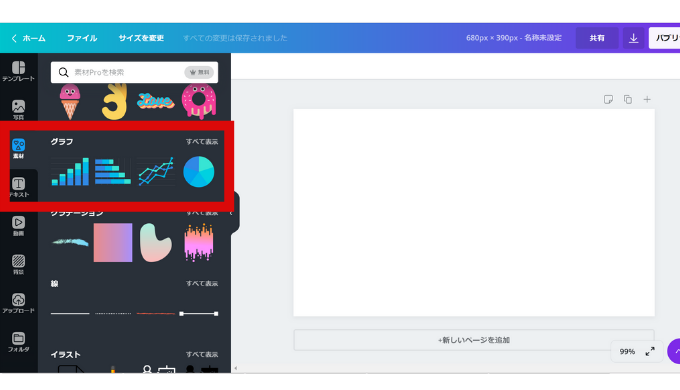Open the 写真 photos sidebar tab
The width and height of the screenshot is (680, 390).
click(18, 110)
